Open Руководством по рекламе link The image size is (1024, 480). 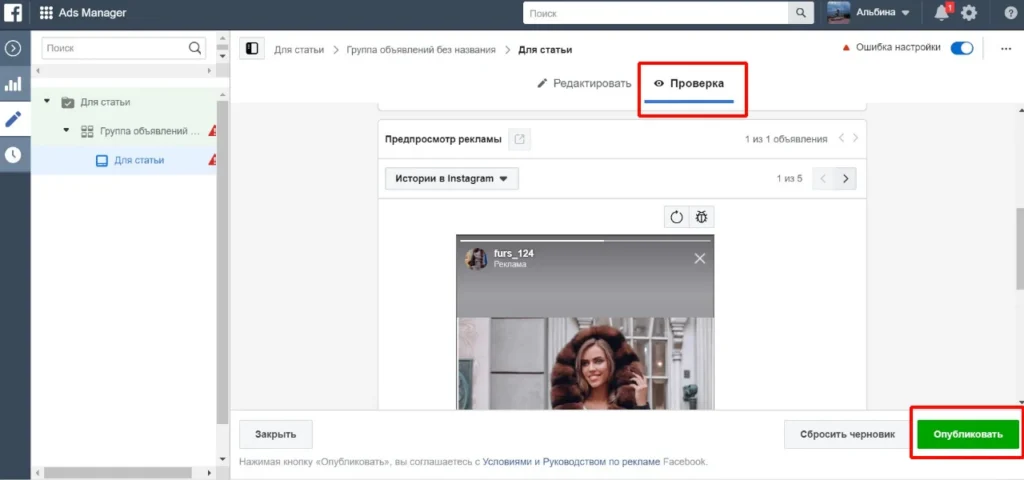(x=601, y=462)
